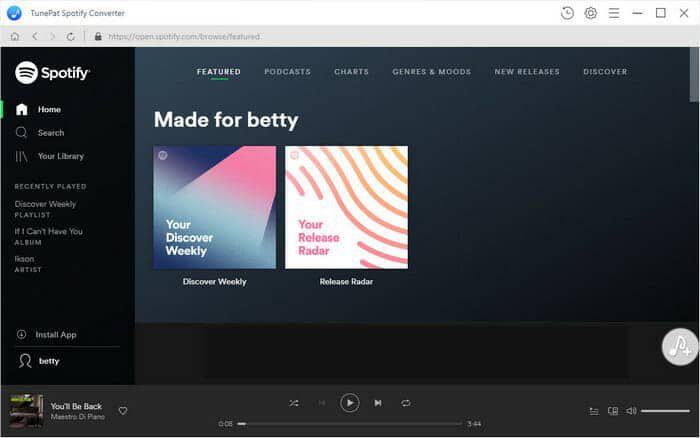The width and height of the screenshot is (700, 438).
Task: Click the now playing album art
Action: [x=26, y=411]
